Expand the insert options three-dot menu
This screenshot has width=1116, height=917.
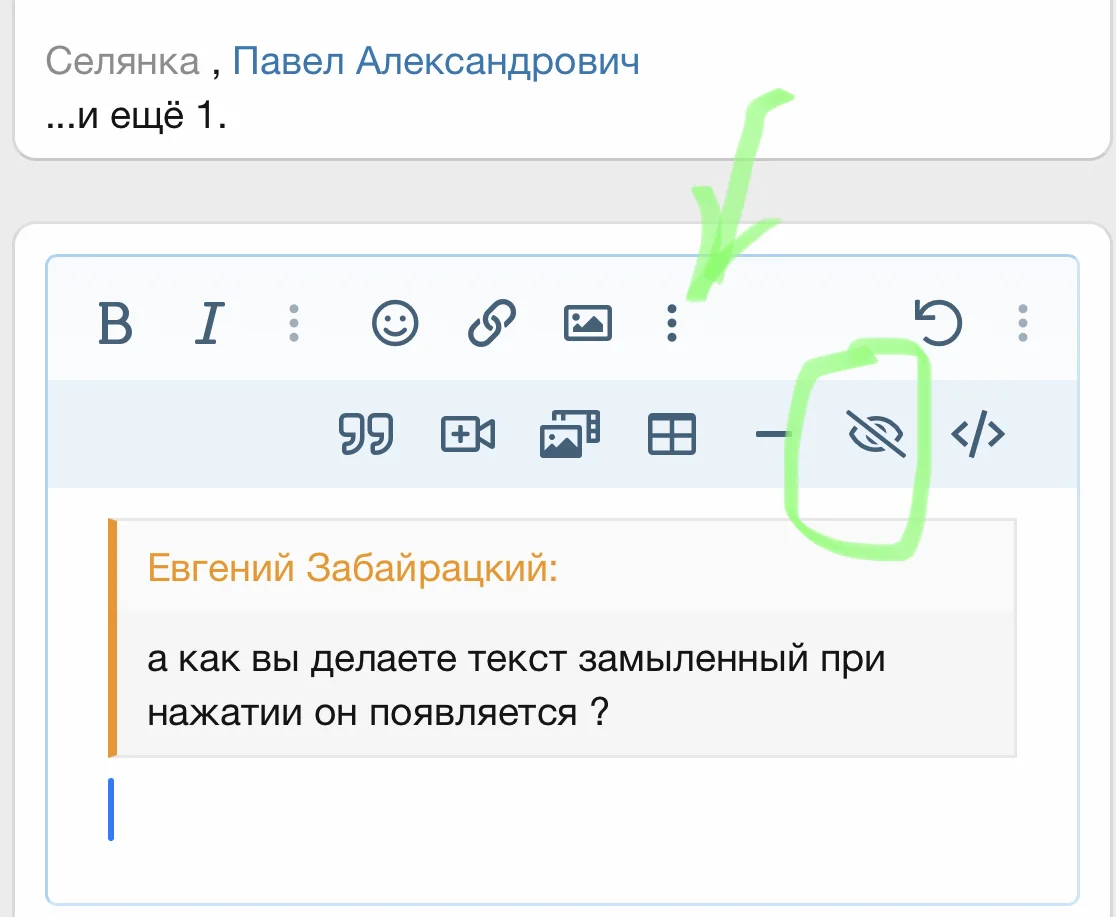pyautogui.click(x=671, y=324)
